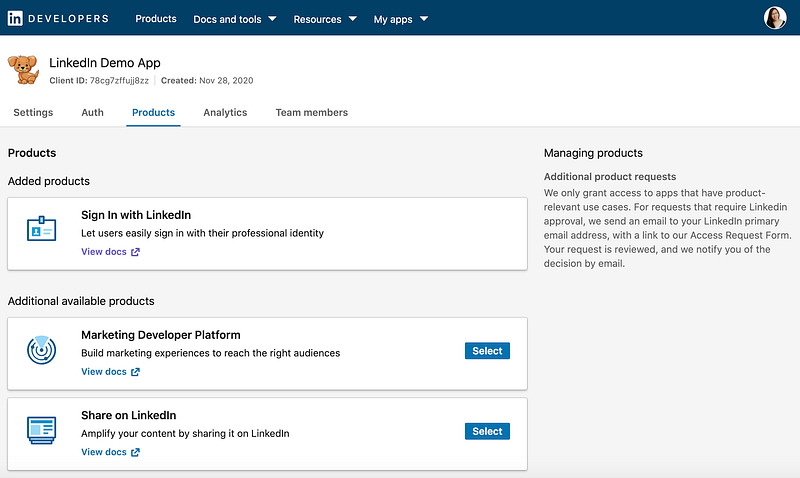Click the Share on LinkedIn heading
This screenshot has height=478, width=800.
[129, 415]
